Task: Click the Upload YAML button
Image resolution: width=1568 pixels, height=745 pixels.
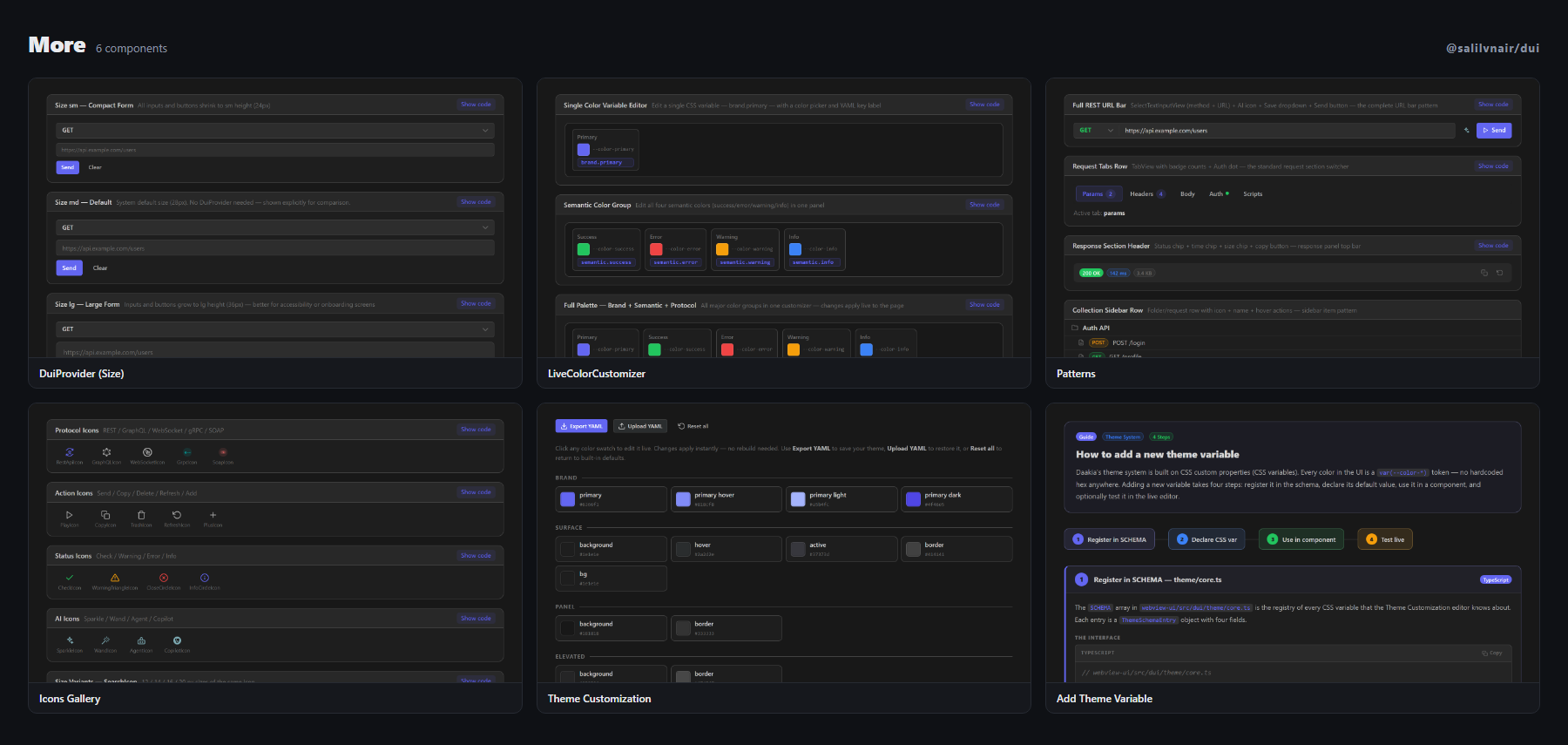Action: pos(640,426)
